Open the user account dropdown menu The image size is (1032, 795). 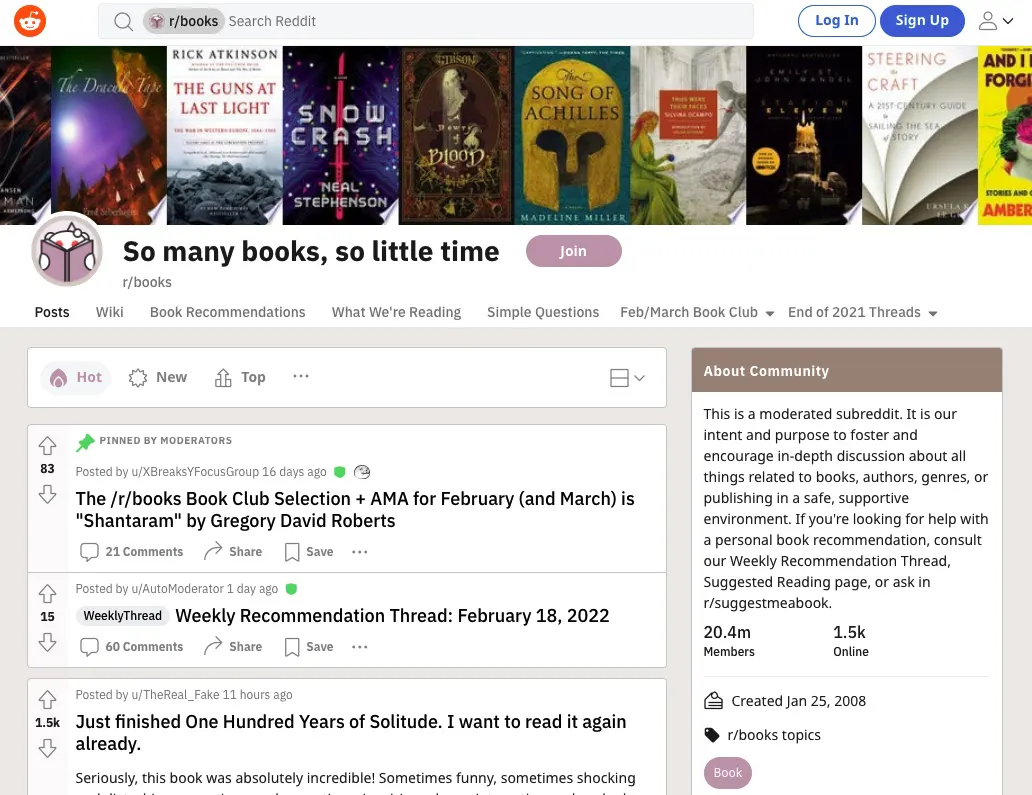tap(995, 21)
